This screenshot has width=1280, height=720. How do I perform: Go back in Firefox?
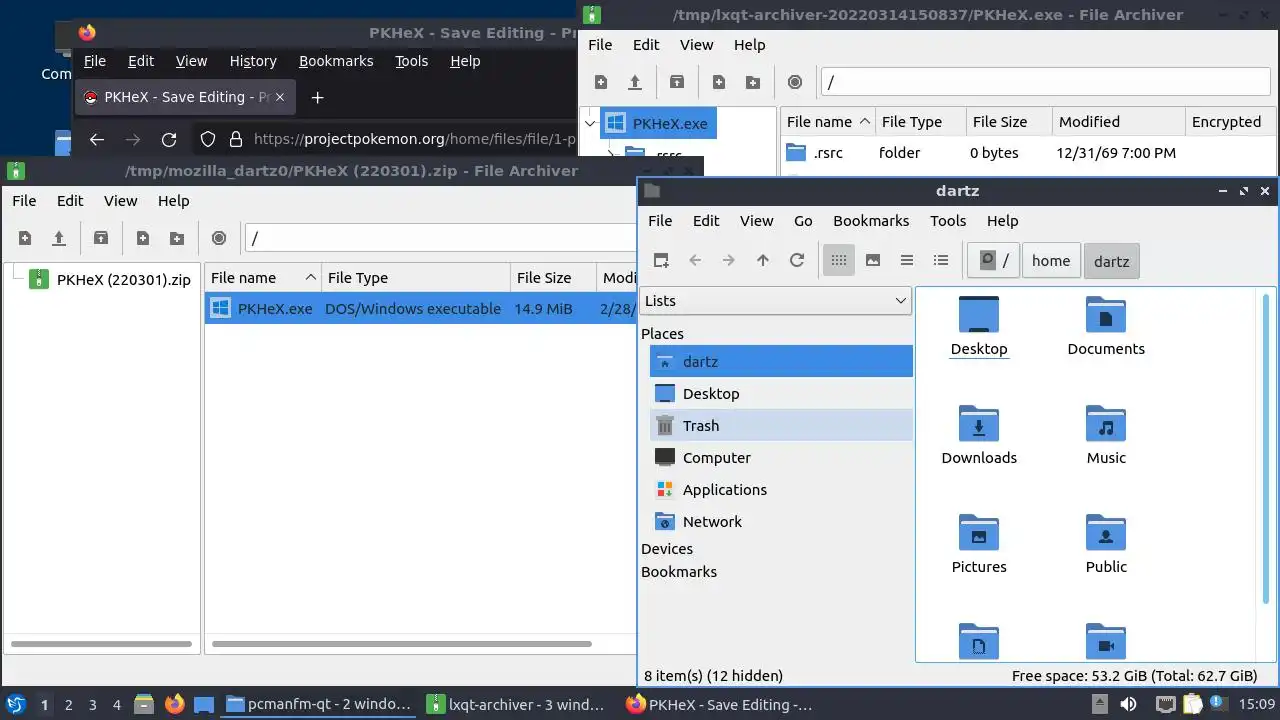[97, 140]
